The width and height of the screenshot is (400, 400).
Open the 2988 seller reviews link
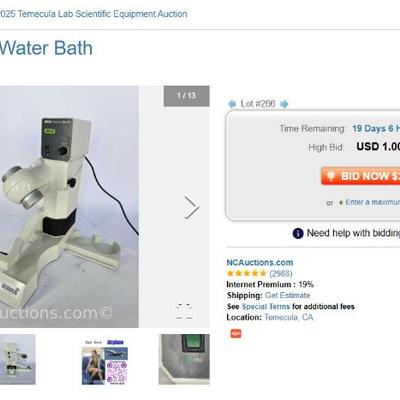281,274
